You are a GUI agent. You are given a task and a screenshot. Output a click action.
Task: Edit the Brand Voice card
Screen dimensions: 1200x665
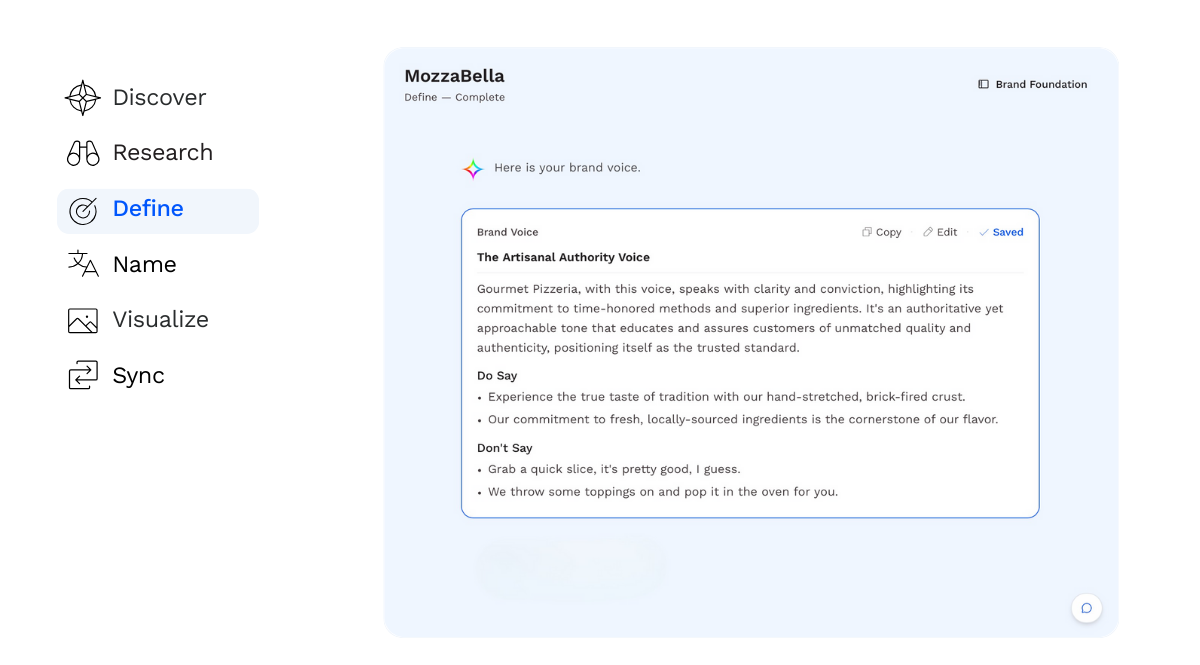coord(940,232)
